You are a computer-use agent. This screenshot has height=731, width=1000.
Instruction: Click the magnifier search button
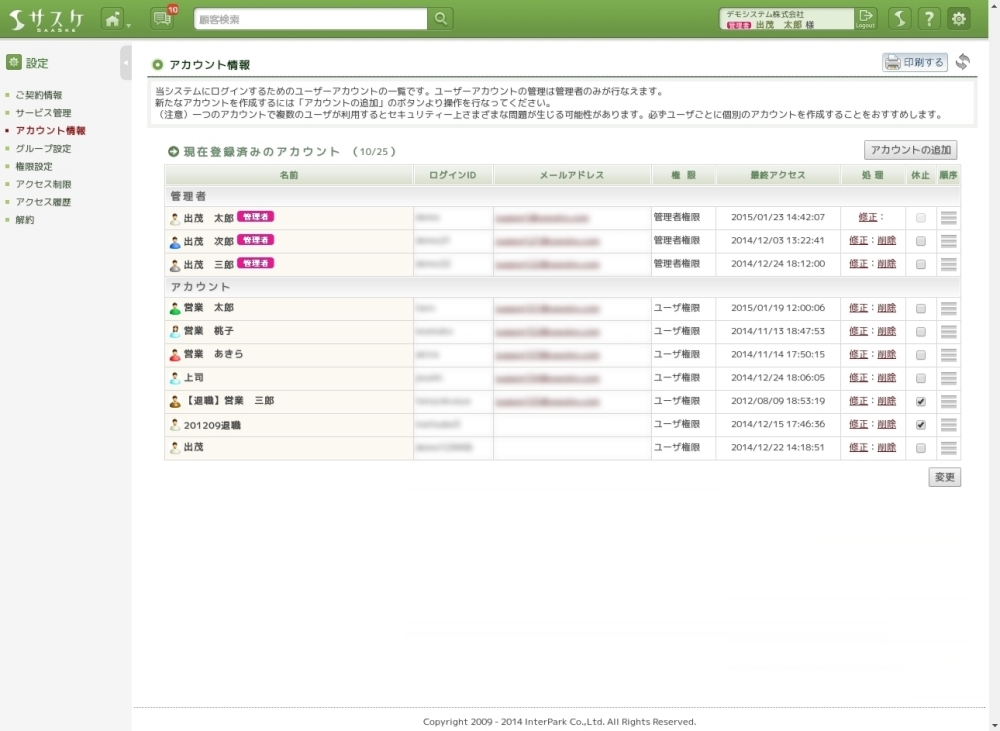click(441, 19)
